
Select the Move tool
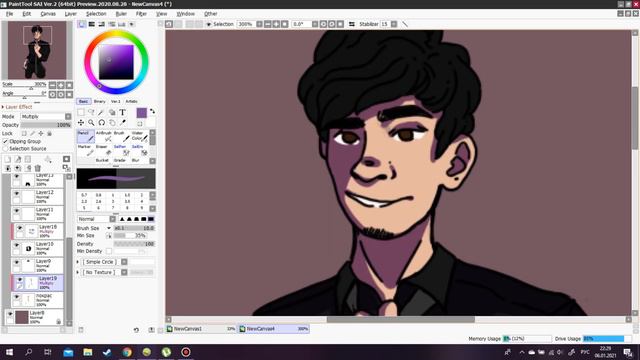(x=81, y=122)
